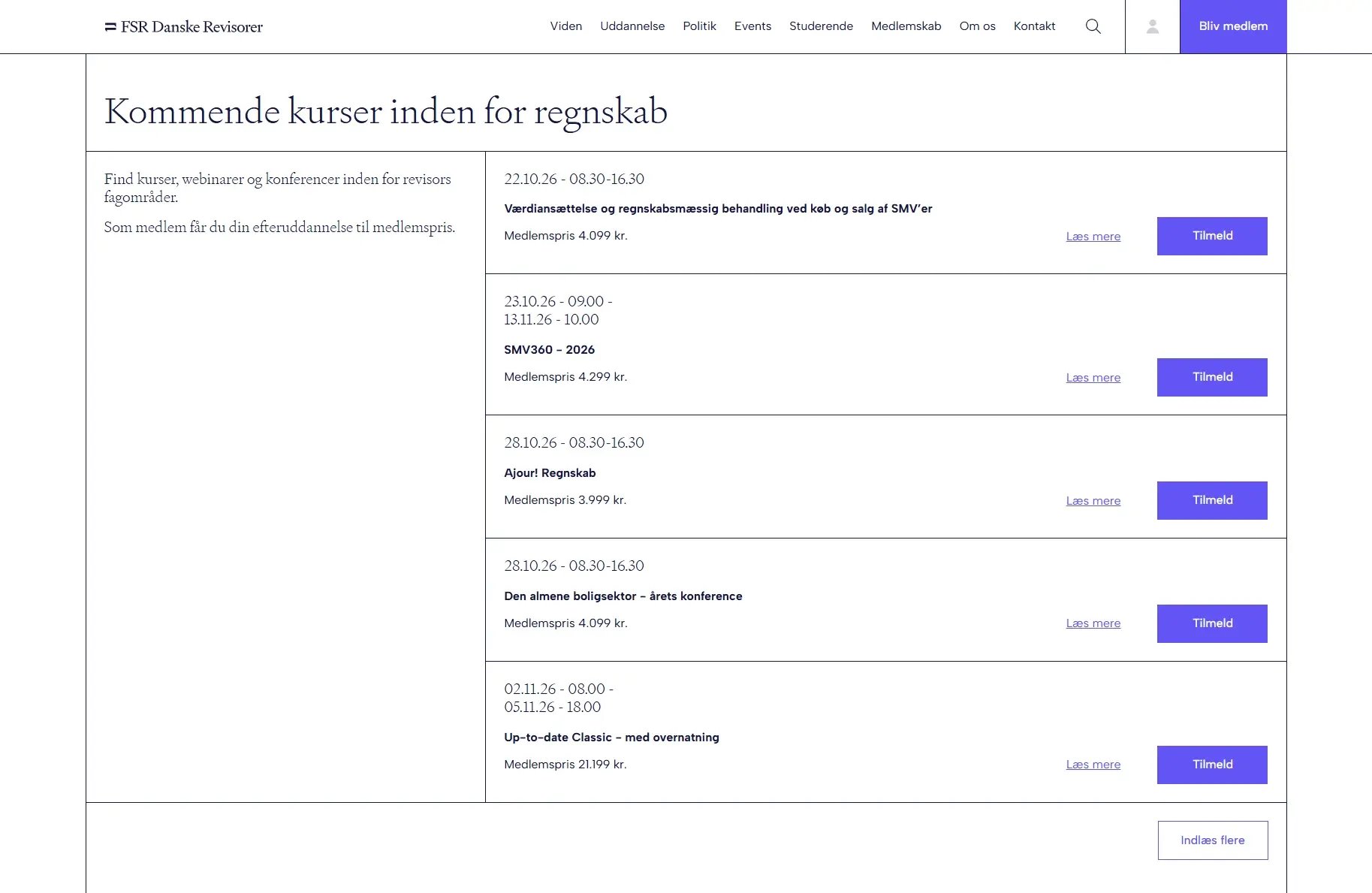Open the Medlemskab menu

point(906,26)
